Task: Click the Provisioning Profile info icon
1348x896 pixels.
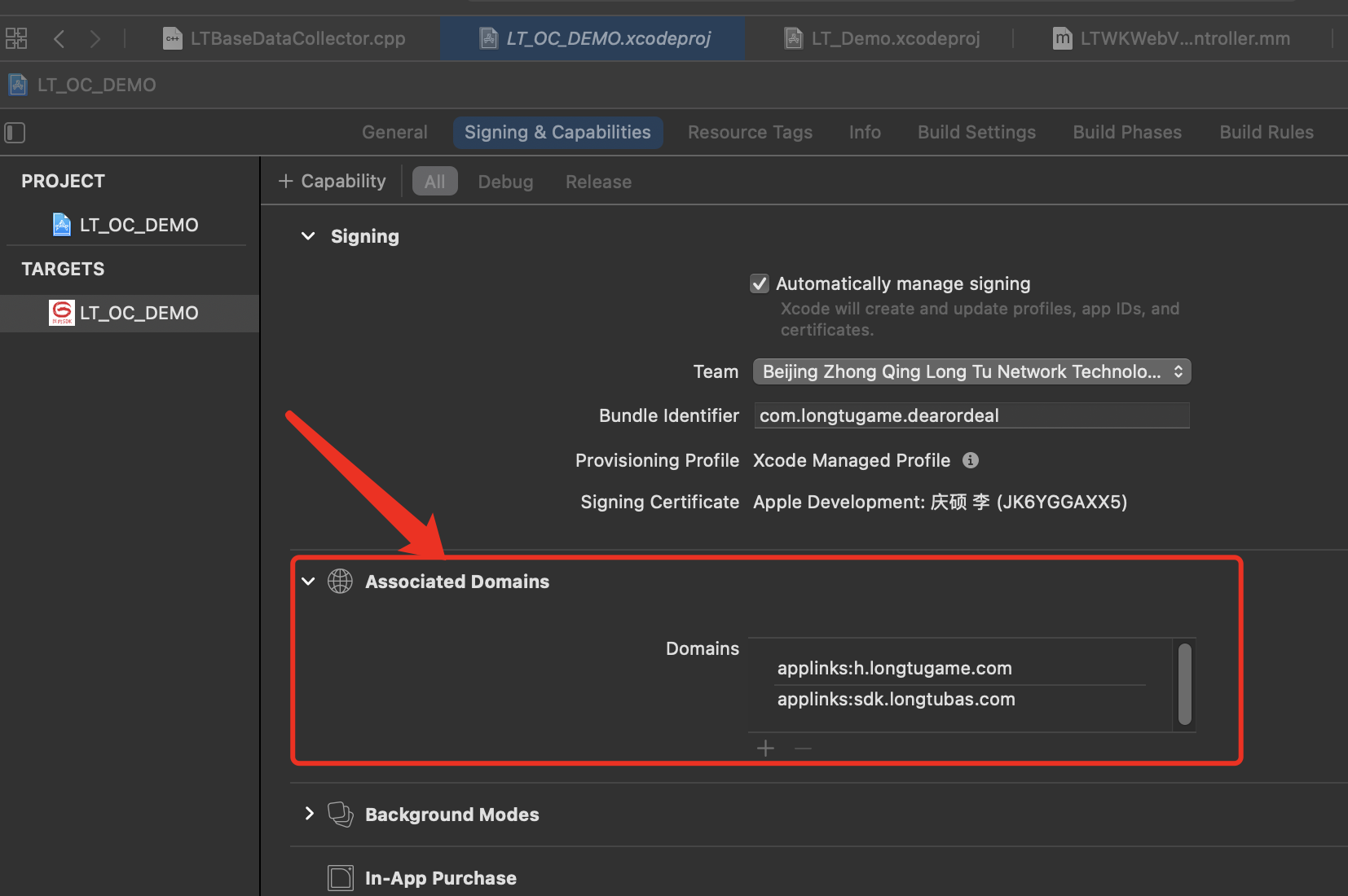Action: [970, 460]
